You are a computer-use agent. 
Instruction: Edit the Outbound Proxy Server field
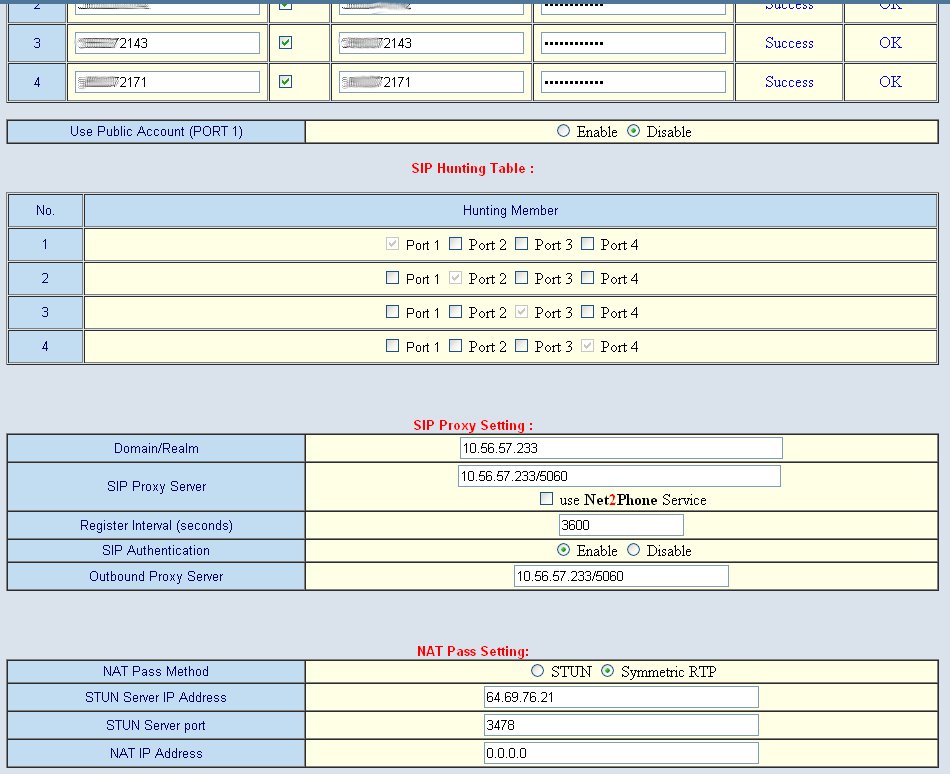pos(621,576)
